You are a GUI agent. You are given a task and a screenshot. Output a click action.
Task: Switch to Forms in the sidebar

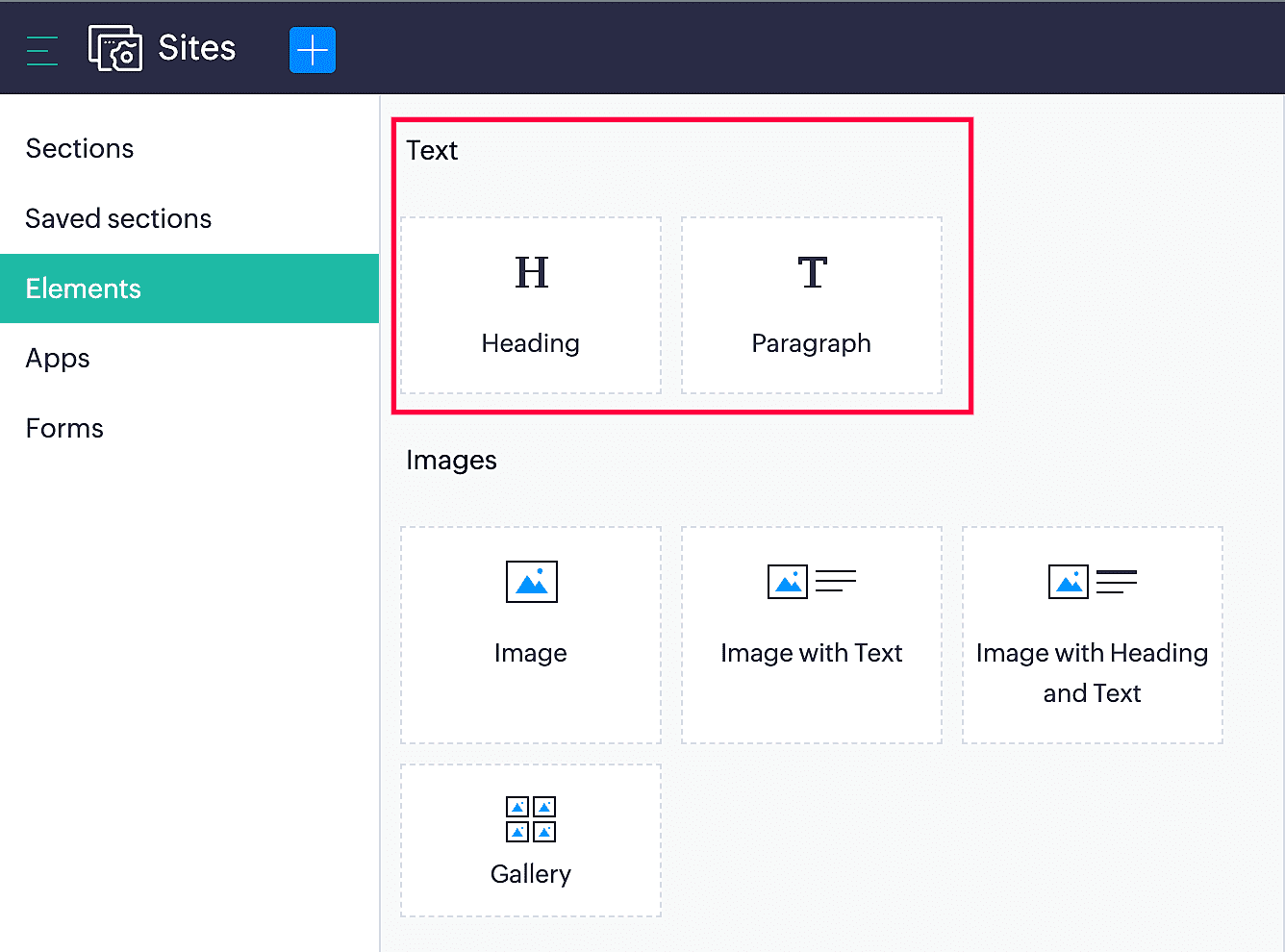[x=64, y=429]
